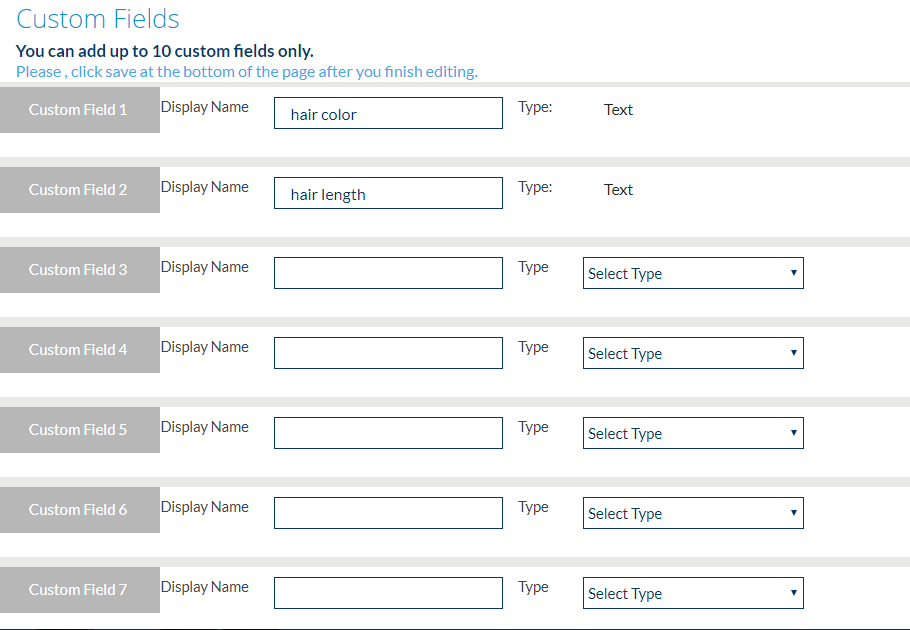Open Select Type dropdown for Custom Field 7
Screen dimensions: 910x630
[x=693, y=593]
